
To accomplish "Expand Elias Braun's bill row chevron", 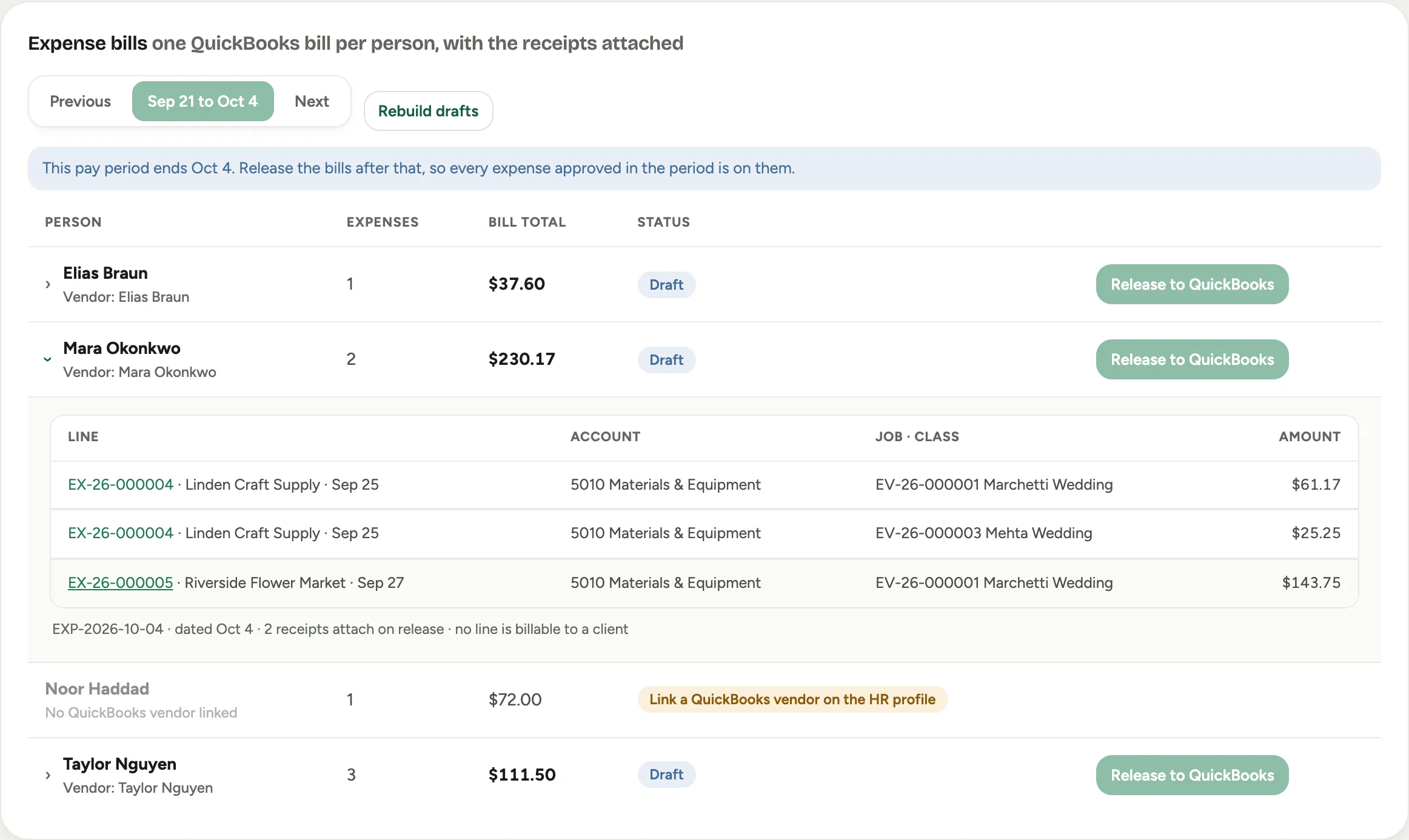I will (48, 284).
